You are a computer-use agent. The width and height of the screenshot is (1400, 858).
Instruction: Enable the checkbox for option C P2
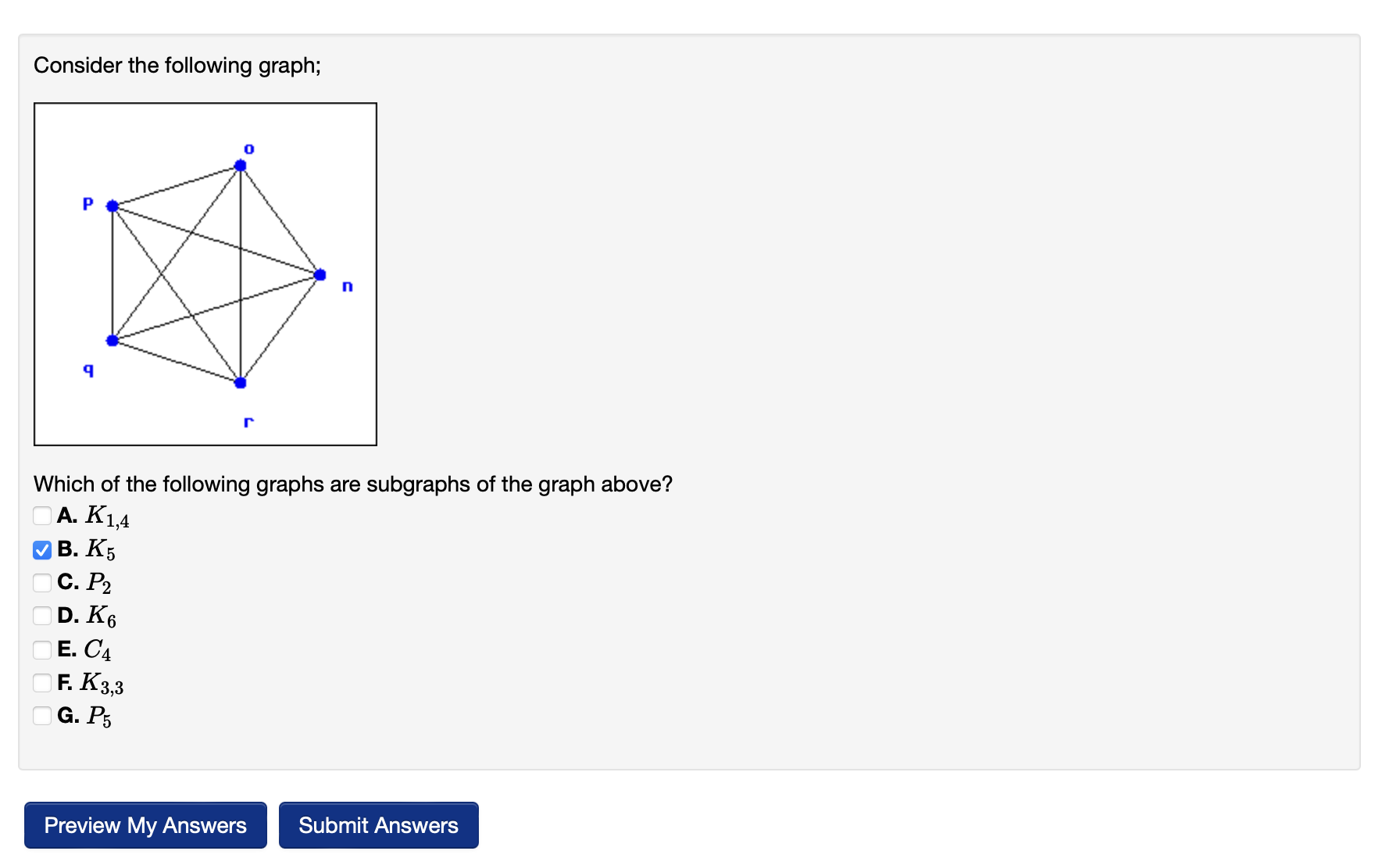click(41, 582)
